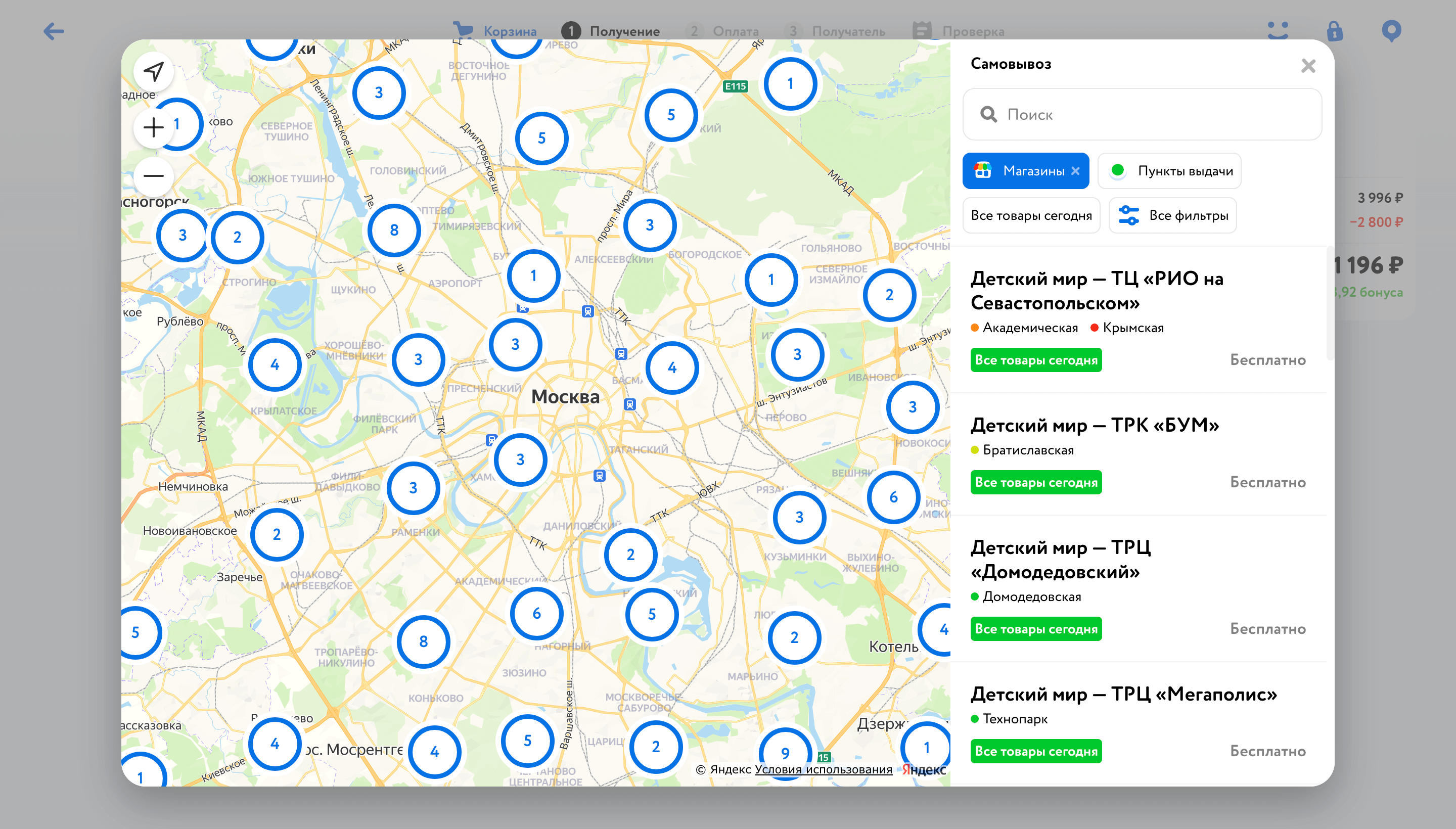
Task: Toggle the Все товары сегодня filter
Action: click(x=1031, y=215)
